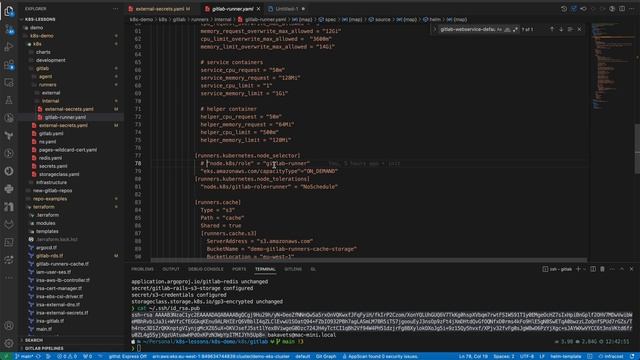
Task: Click Spaces: 2 indentation in status bar
Action: click(x=504, y=356)
